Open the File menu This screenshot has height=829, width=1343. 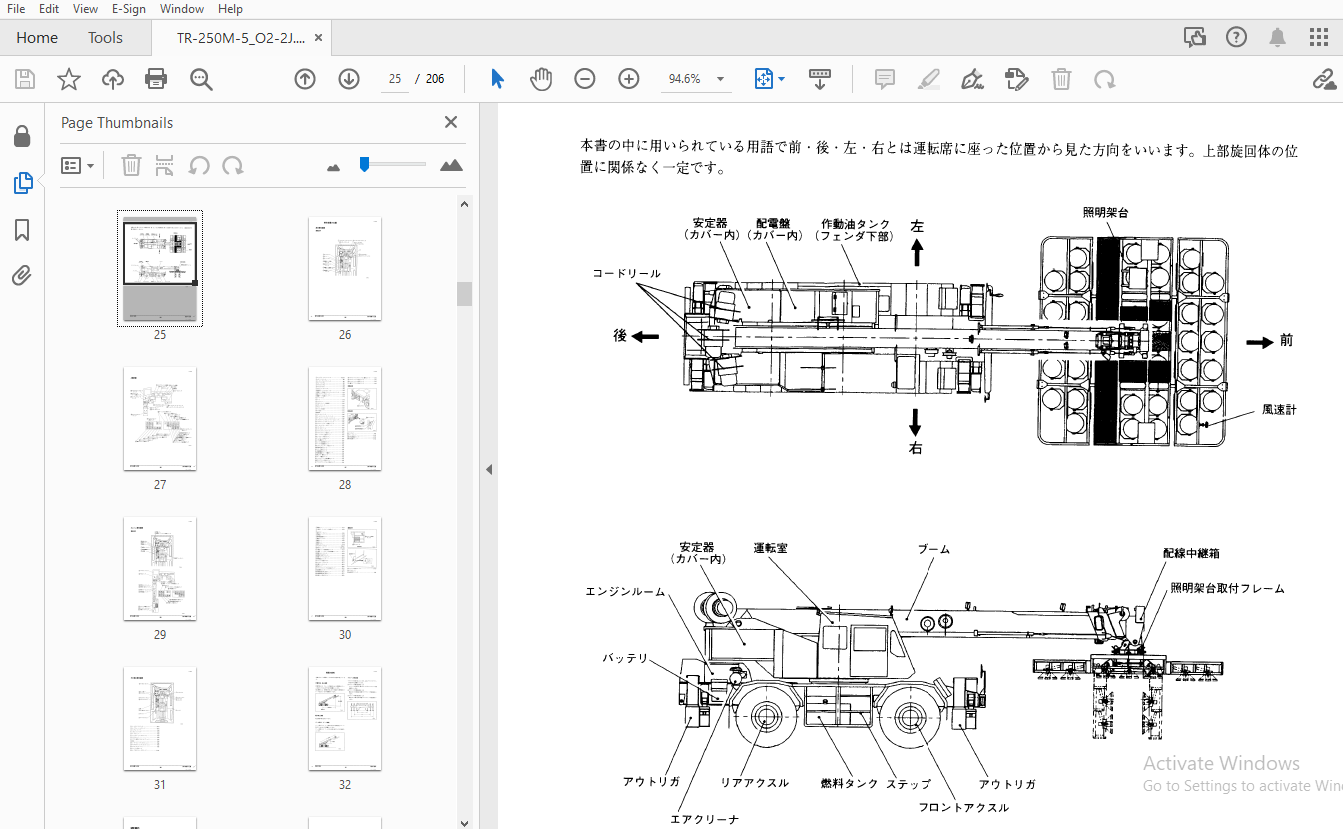click(16, 8)
